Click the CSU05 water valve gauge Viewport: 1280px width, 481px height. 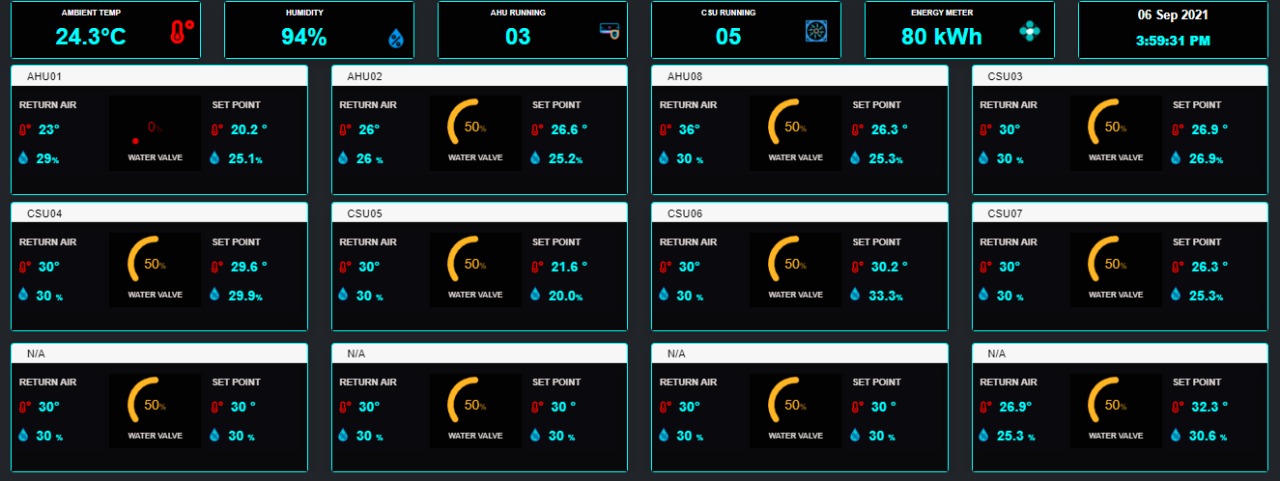click(475, 267)
